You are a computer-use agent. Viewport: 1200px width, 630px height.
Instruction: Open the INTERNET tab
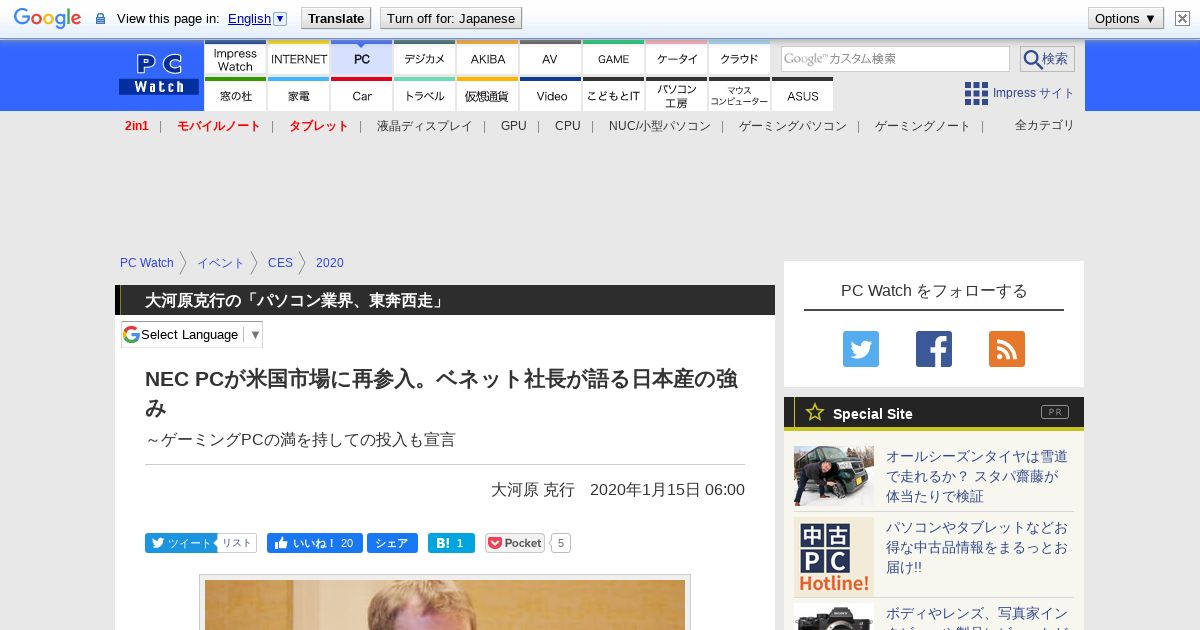click(x=299, y=58)
